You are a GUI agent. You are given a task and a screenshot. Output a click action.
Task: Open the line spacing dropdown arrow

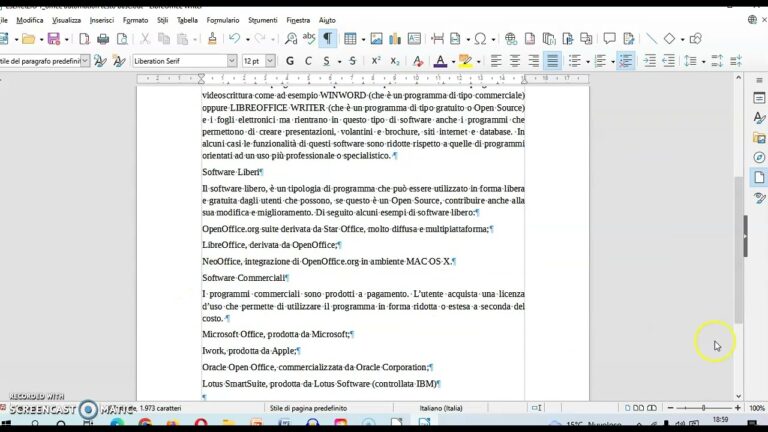click(x=703, y=62)
